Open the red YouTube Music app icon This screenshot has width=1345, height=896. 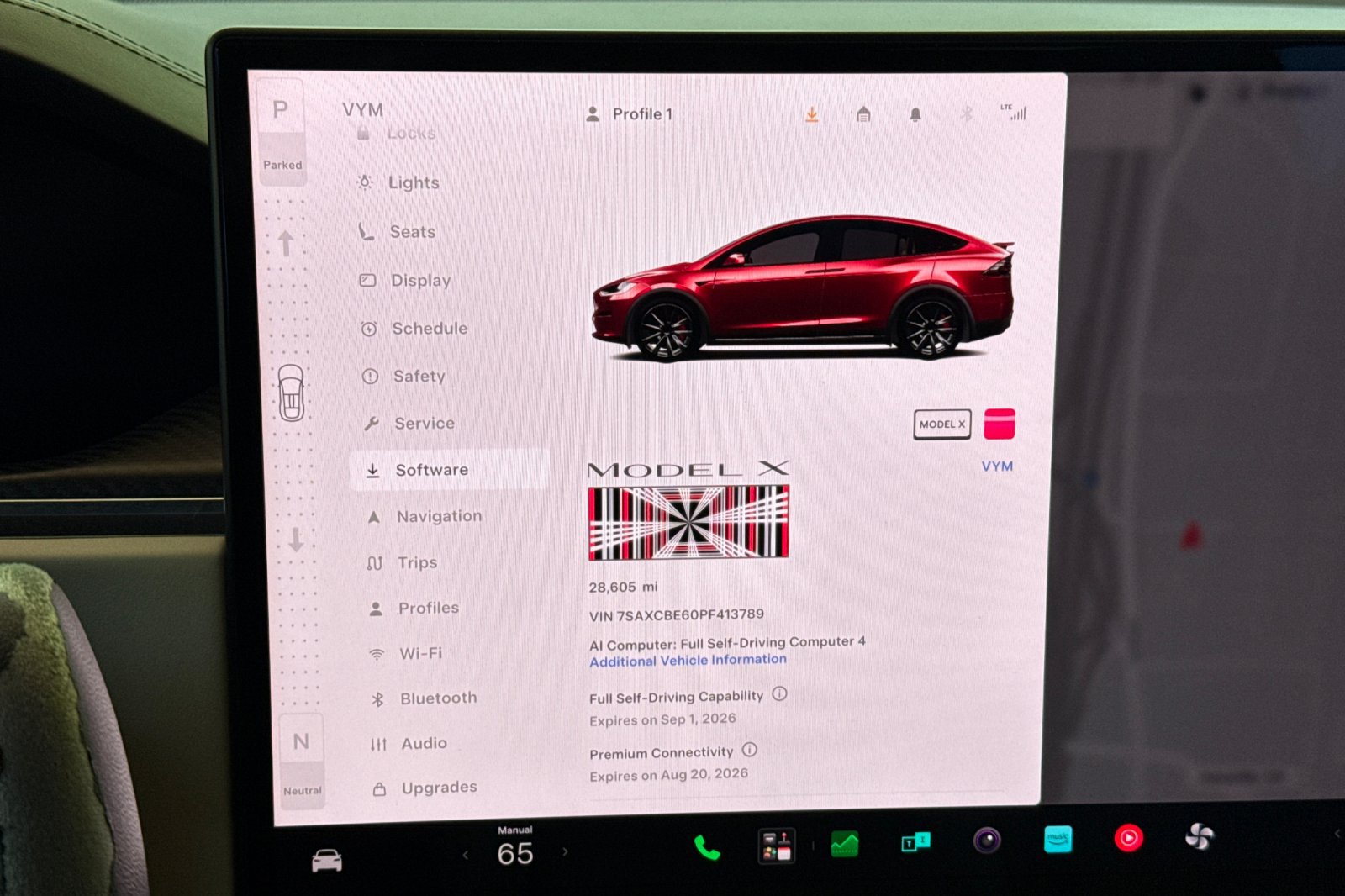click(x=1128, y=838)
